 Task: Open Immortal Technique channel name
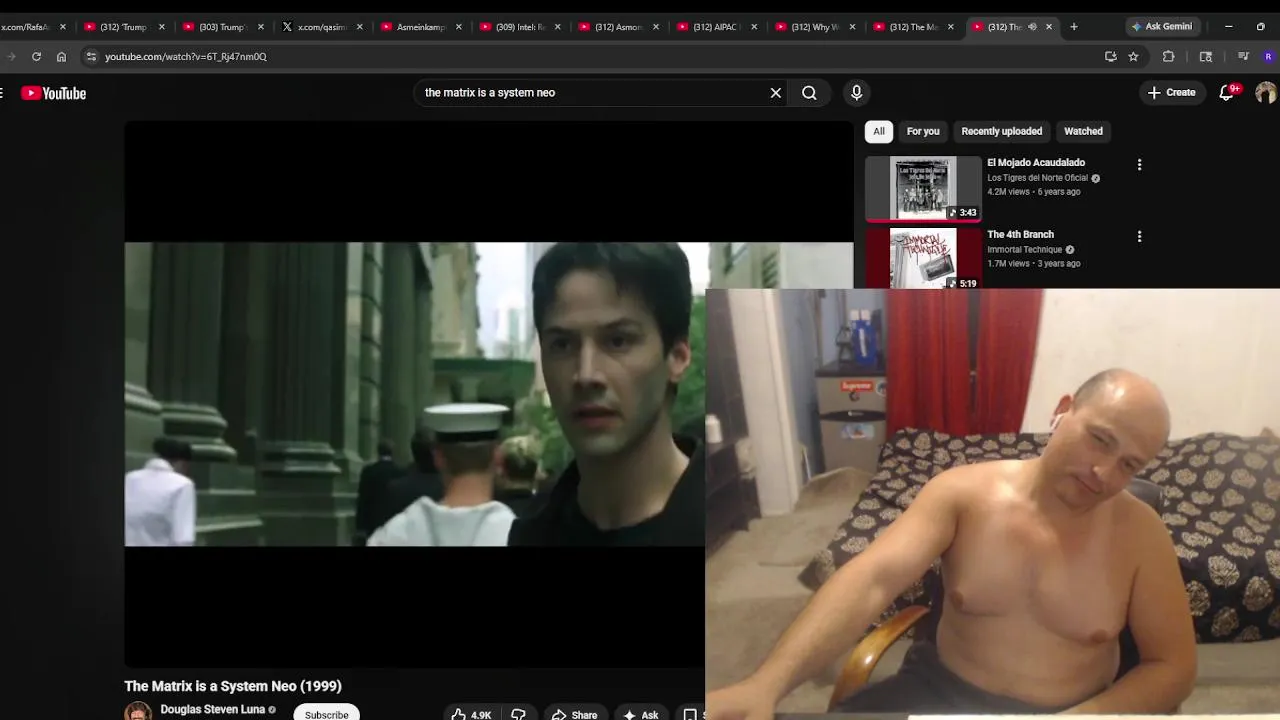pos(1025,250)
